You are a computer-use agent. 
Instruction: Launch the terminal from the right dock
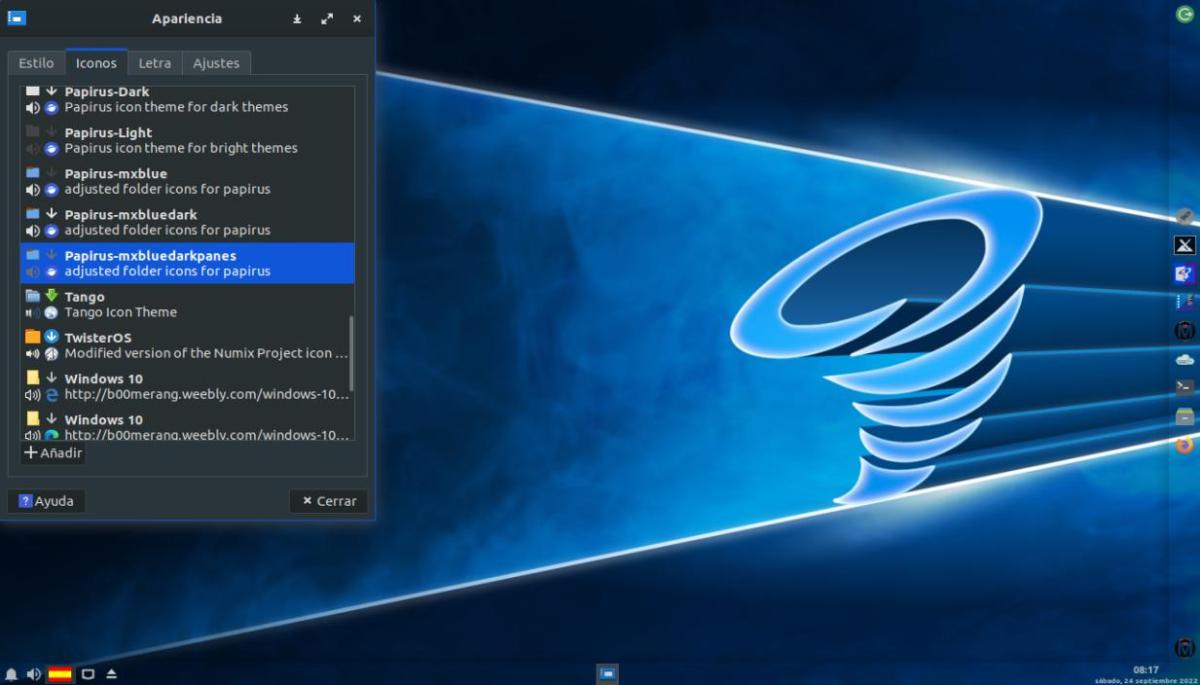(x=1185, y=387)
